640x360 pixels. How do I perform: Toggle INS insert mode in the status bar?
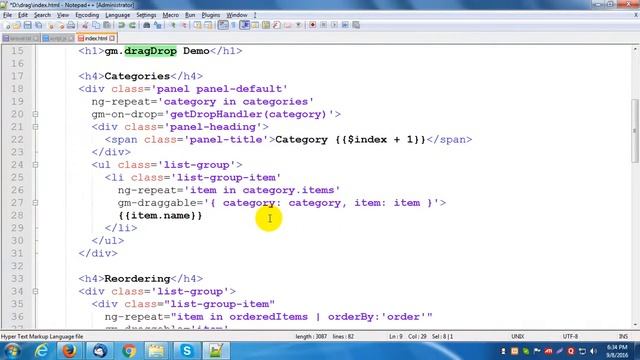tap(623, 337)
